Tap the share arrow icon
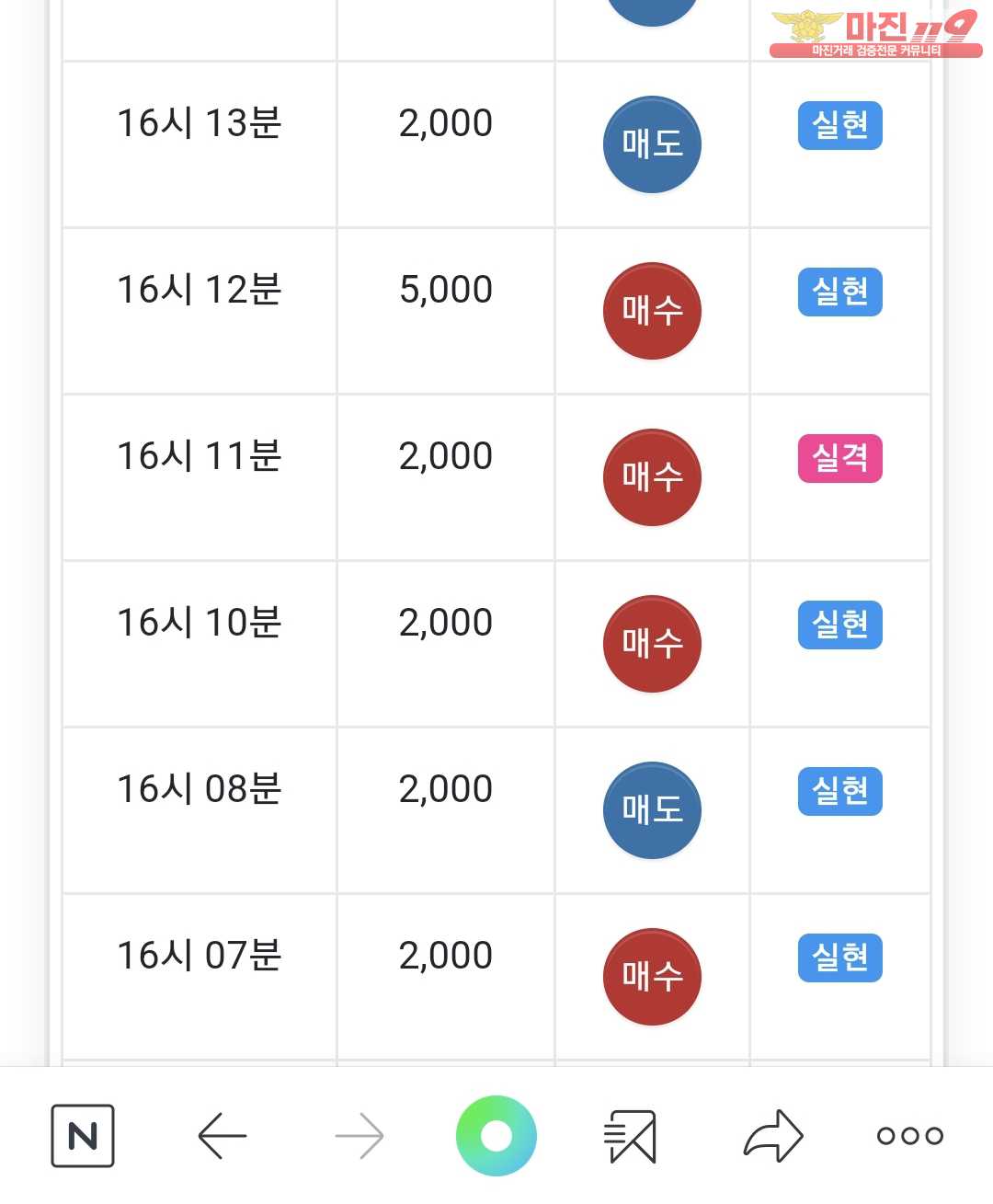993x1204 pixels. (x=773, y=1136)
